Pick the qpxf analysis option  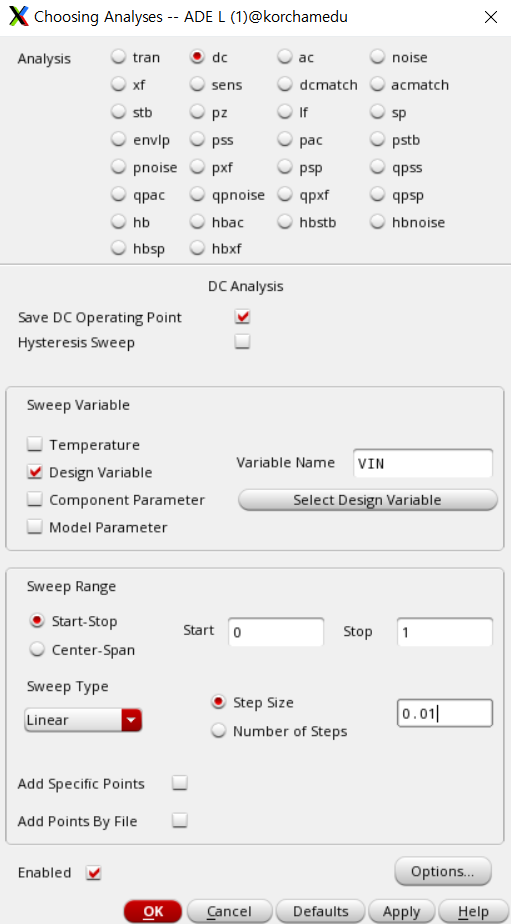coord(285,194)
